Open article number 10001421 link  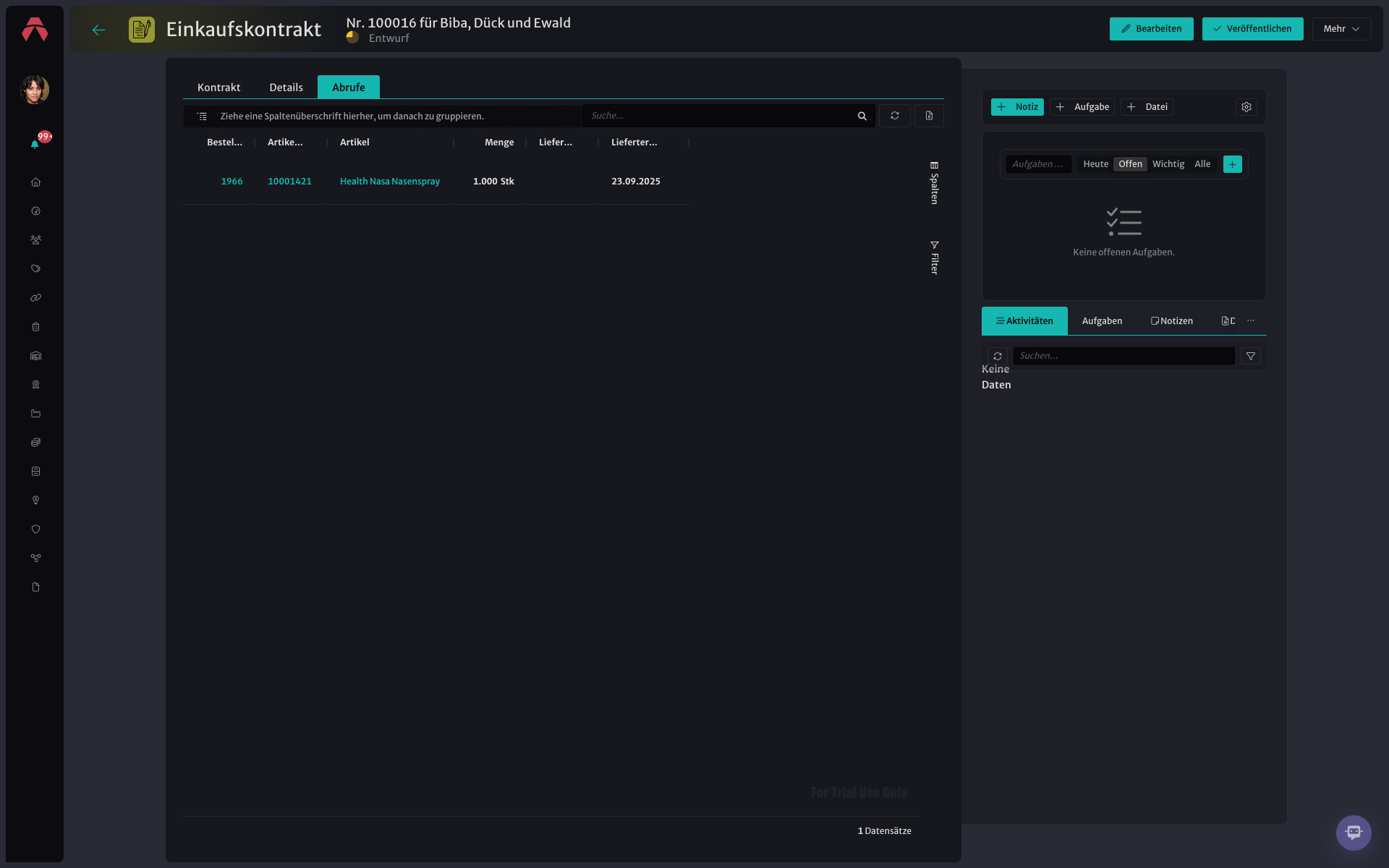(289, 182)
